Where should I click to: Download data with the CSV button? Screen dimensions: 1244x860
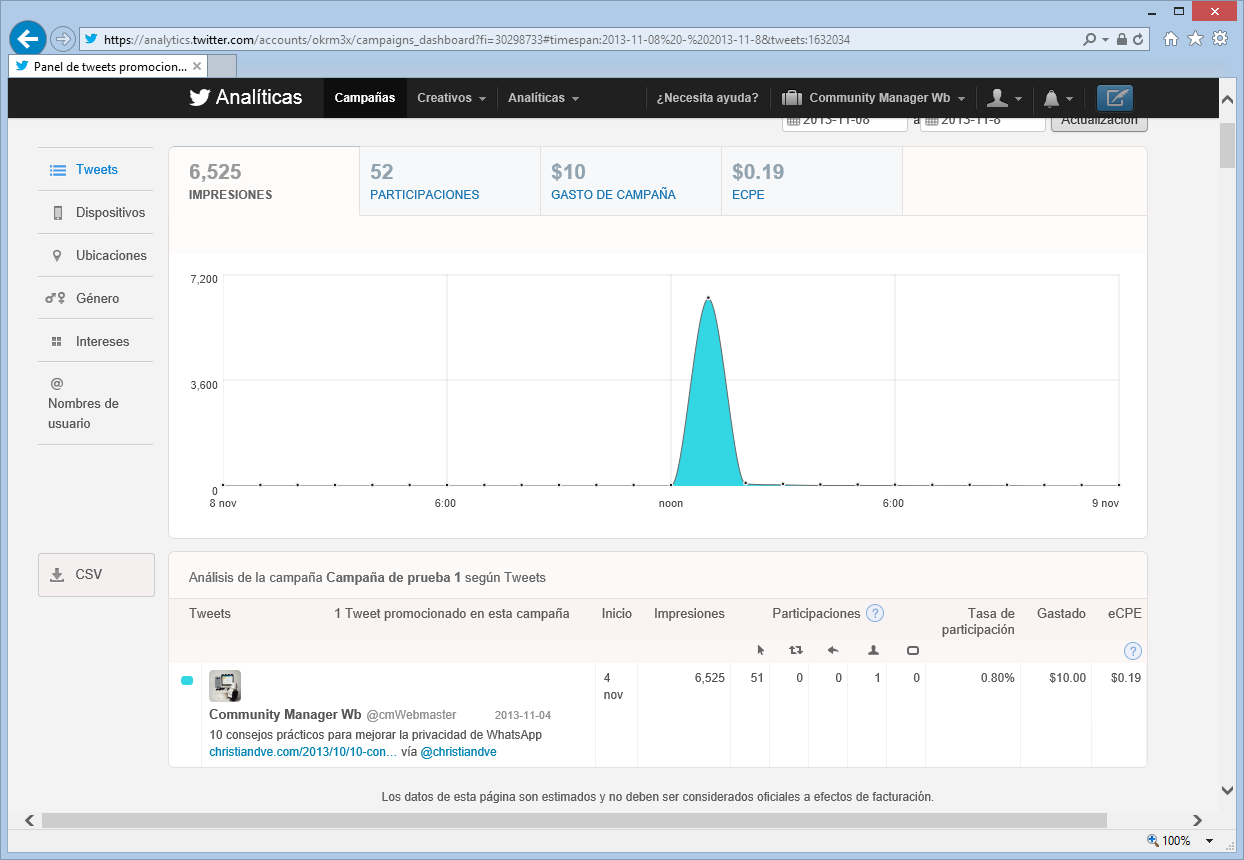(96, 575)
